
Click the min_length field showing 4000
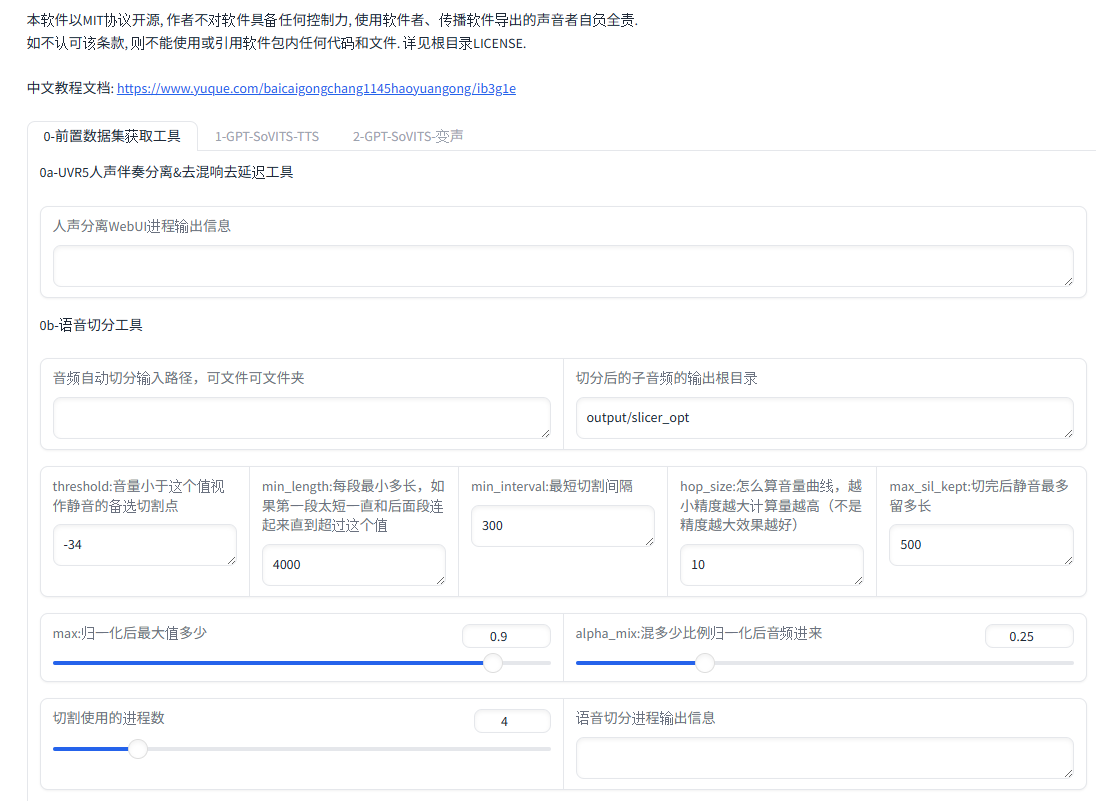click(354, 565)
